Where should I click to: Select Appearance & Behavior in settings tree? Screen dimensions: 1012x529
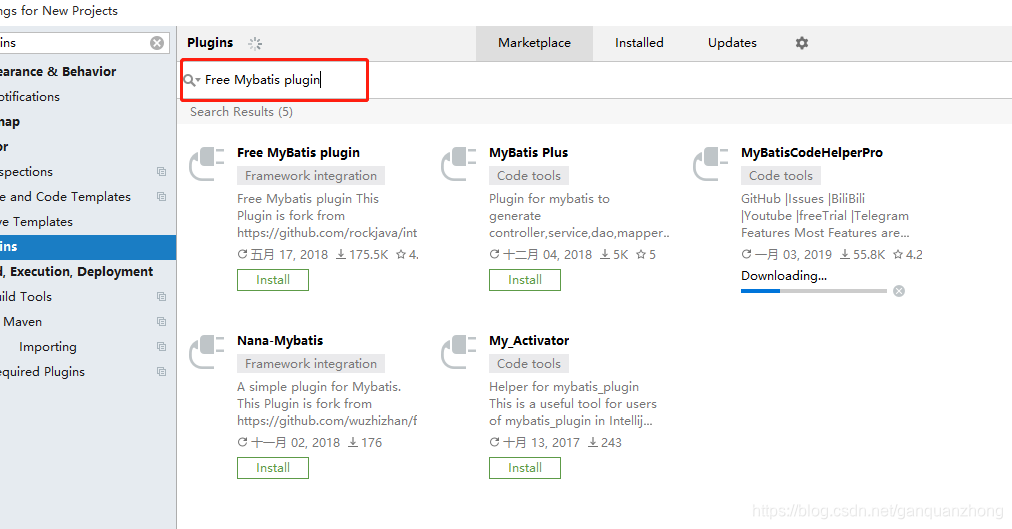tap(58, 72)
